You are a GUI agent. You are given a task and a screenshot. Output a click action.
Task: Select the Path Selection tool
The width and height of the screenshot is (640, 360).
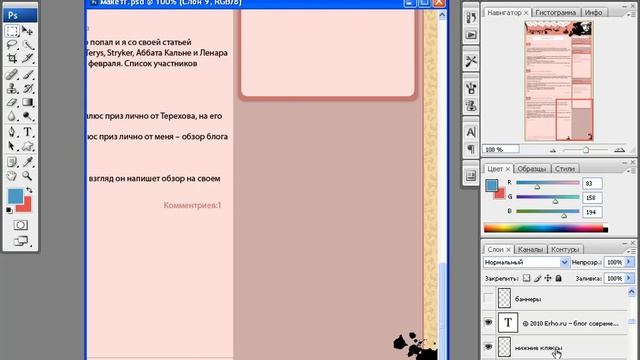tap(12, 146)
